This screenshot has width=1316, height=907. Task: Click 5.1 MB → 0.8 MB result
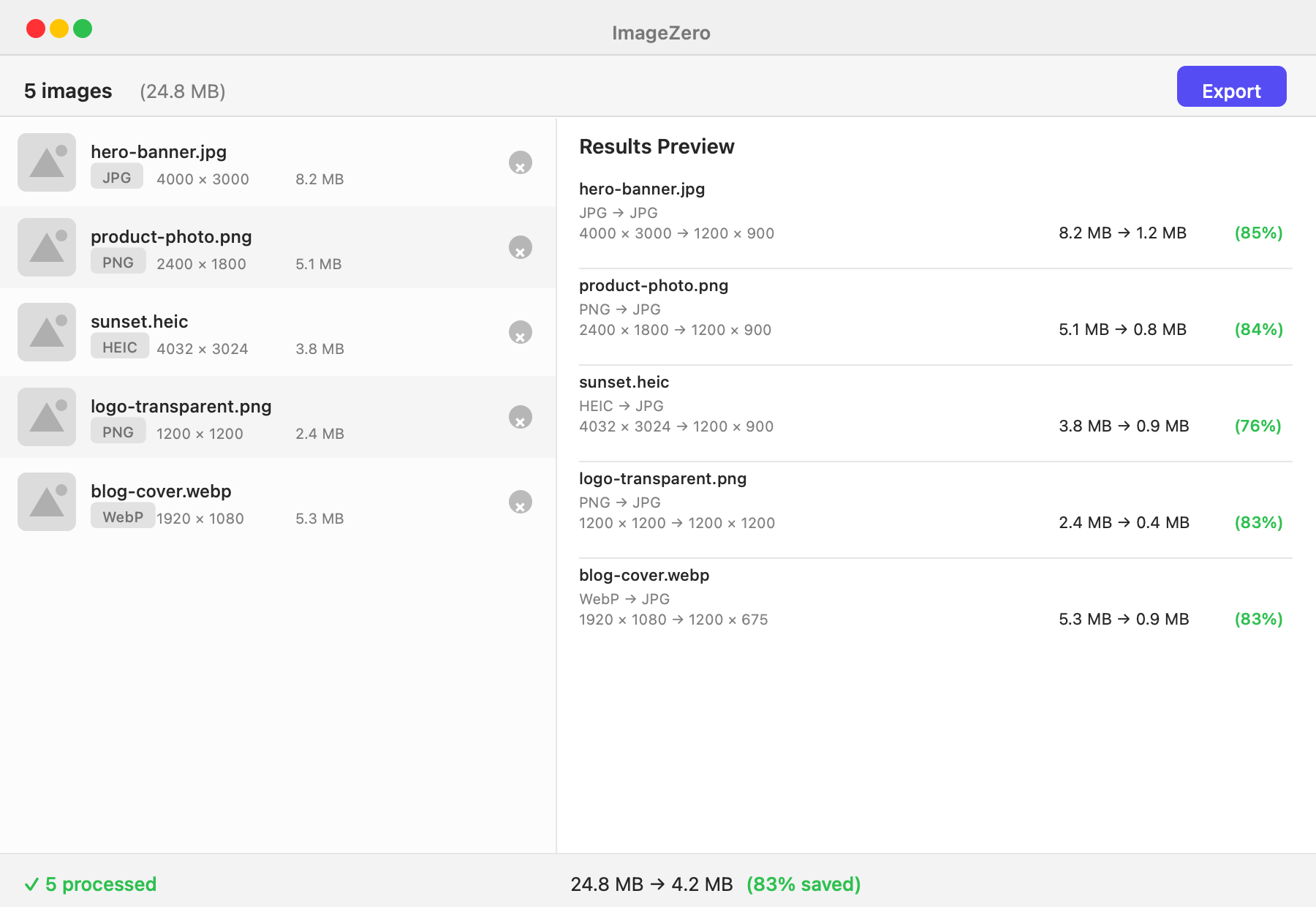tap(1122, 329)
